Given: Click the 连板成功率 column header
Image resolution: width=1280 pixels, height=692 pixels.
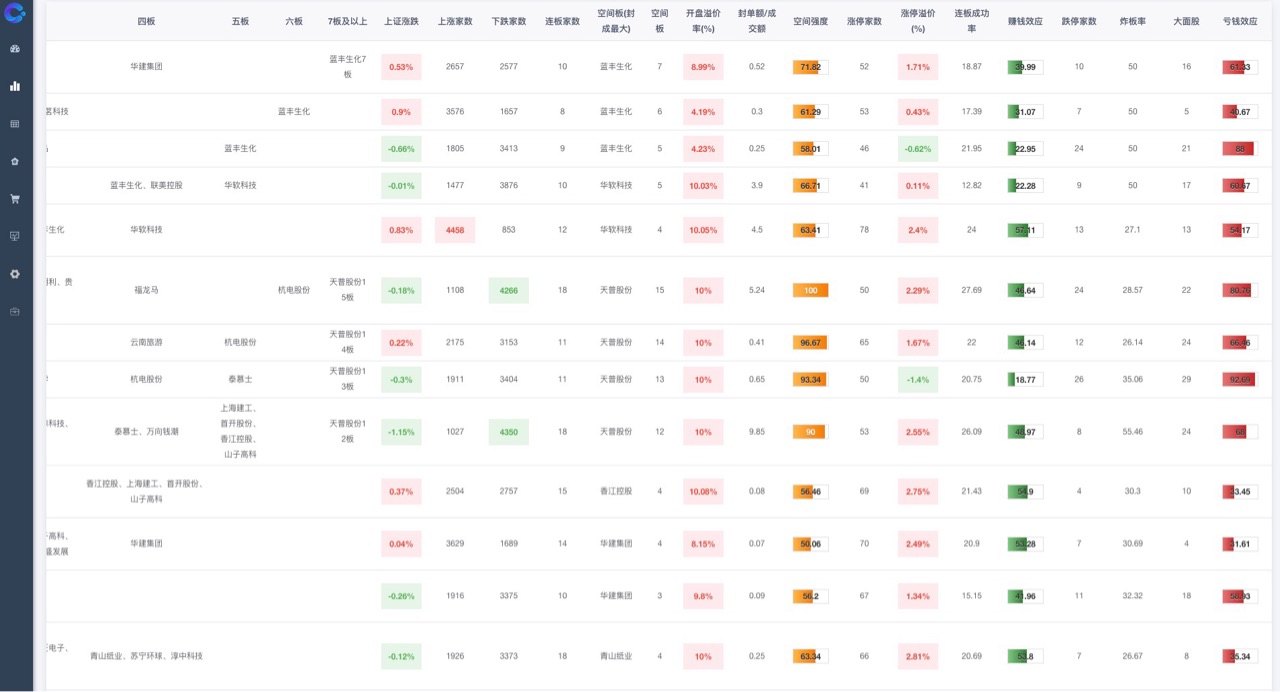Looking at the screenshot, I should coord(971,21).
